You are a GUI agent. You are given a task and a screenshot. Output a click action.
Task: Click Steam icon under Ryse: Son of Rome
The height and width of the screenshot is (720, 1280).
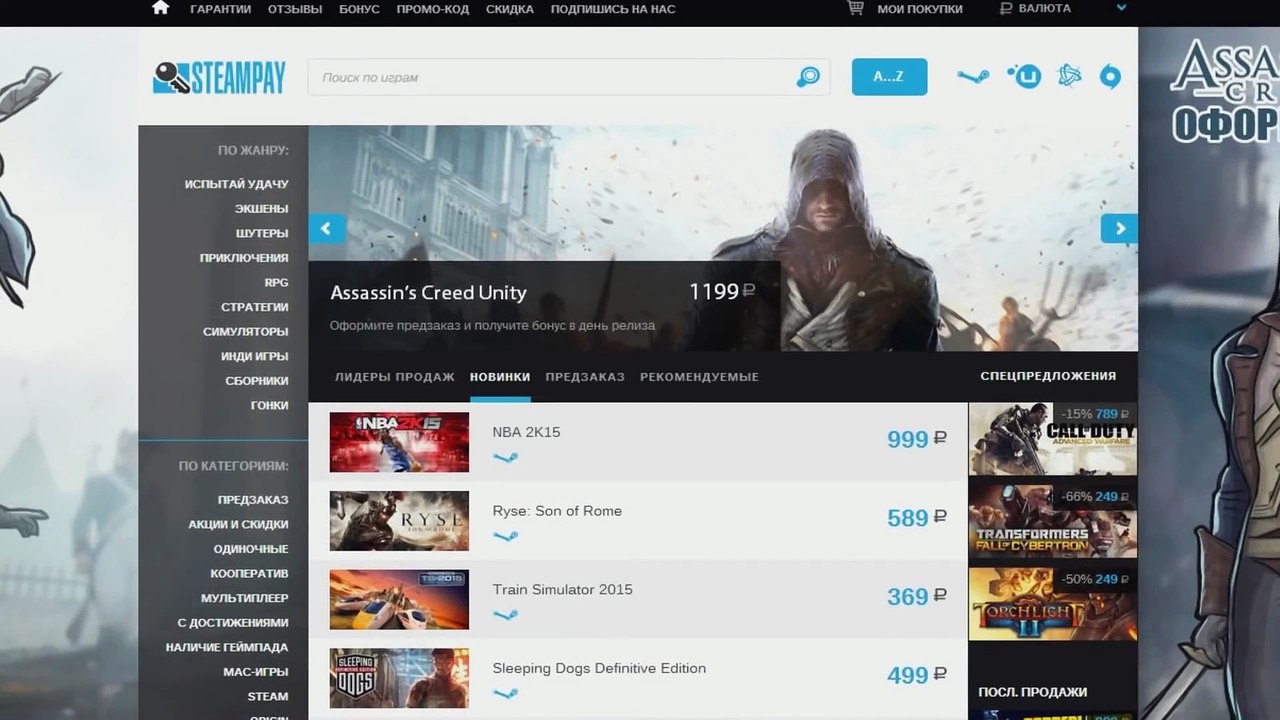pos(505,537)
